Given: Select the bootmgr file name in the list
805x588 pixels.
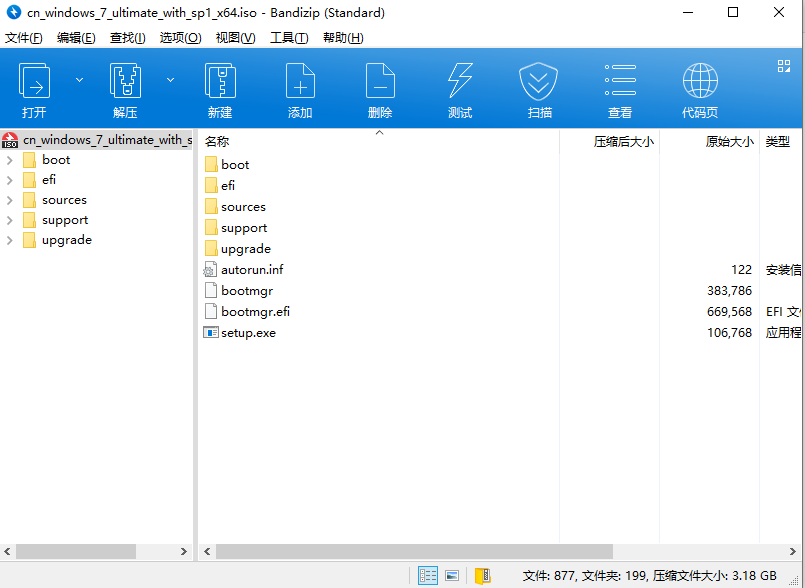Looking at the screenshot, I should click(247, 291).
